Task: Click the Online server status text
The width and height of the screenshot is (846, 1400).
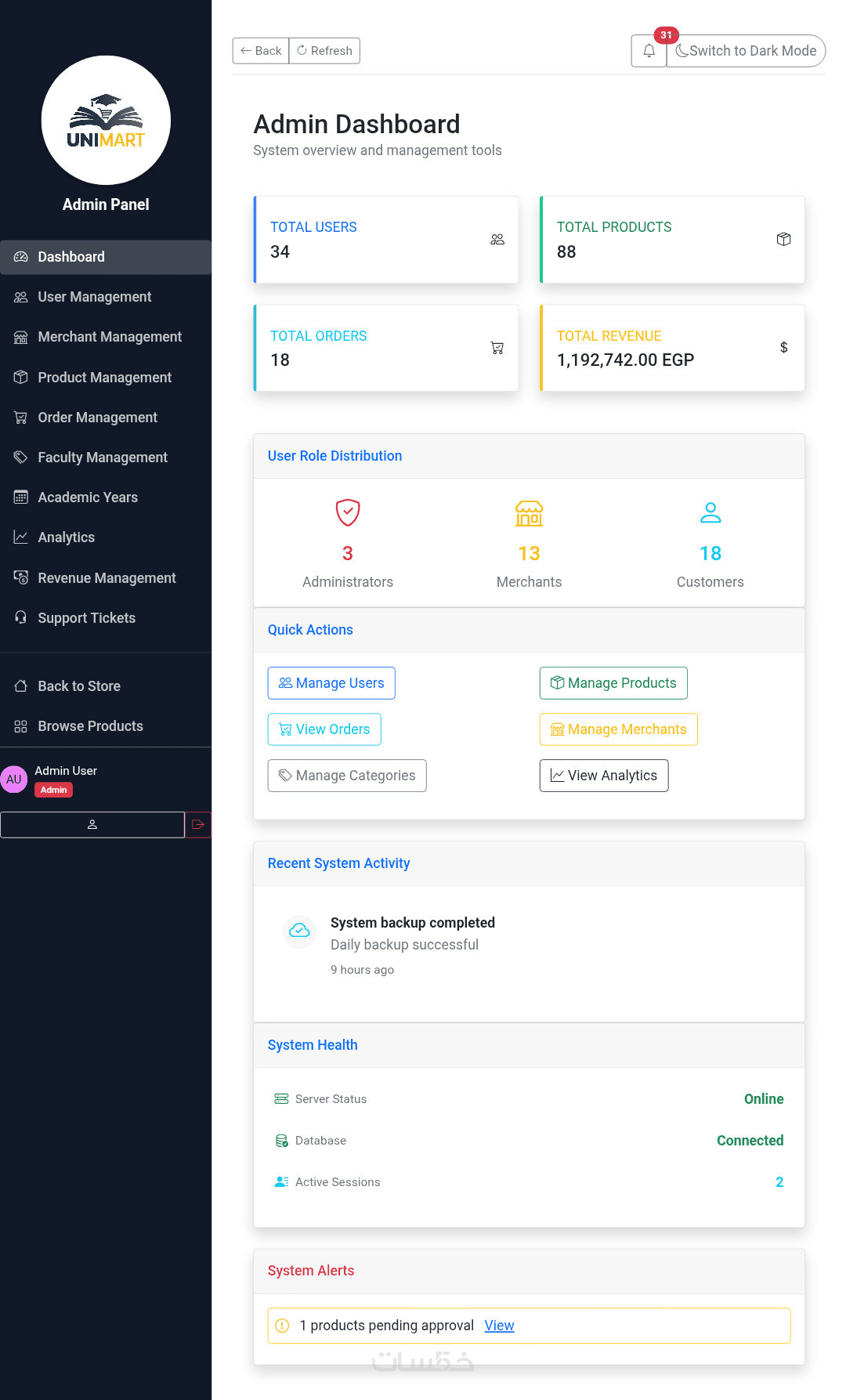Action: click(x=764, y=1099)
